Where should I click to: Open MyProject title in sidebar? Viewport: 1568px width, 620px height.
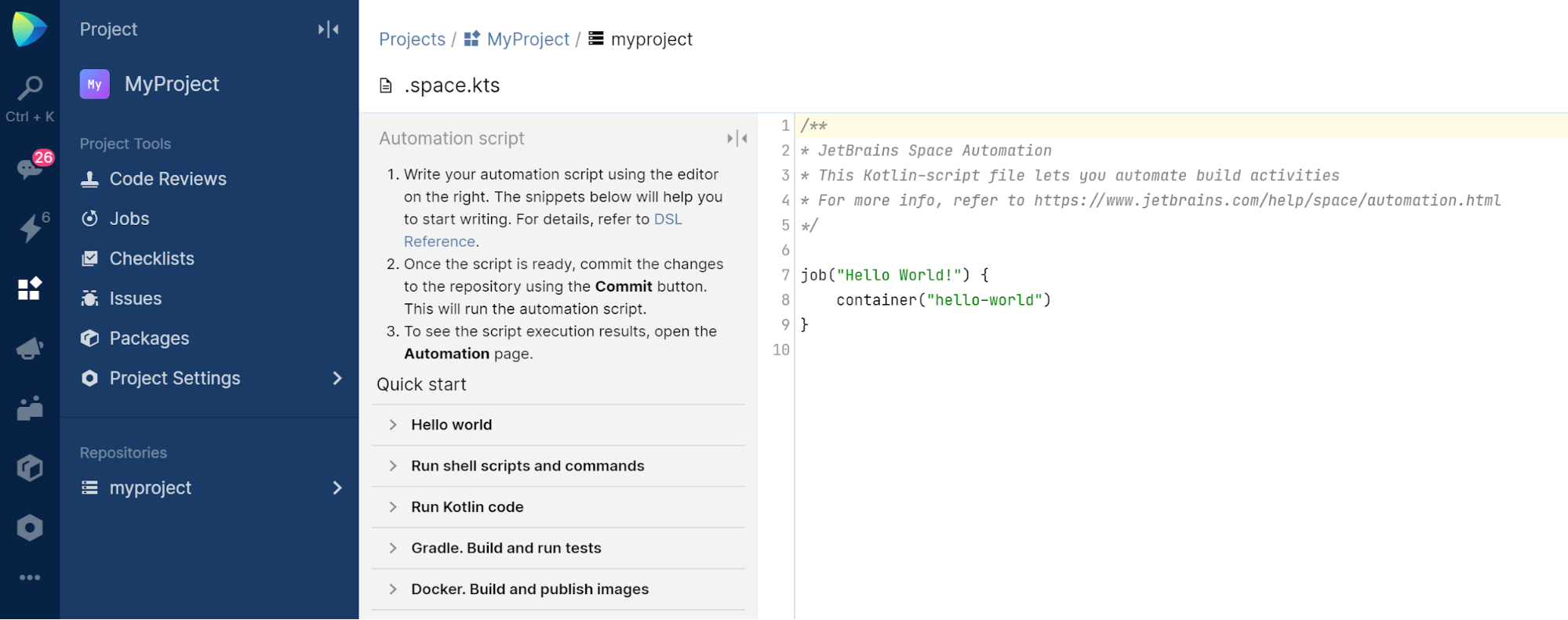point(172,84)
